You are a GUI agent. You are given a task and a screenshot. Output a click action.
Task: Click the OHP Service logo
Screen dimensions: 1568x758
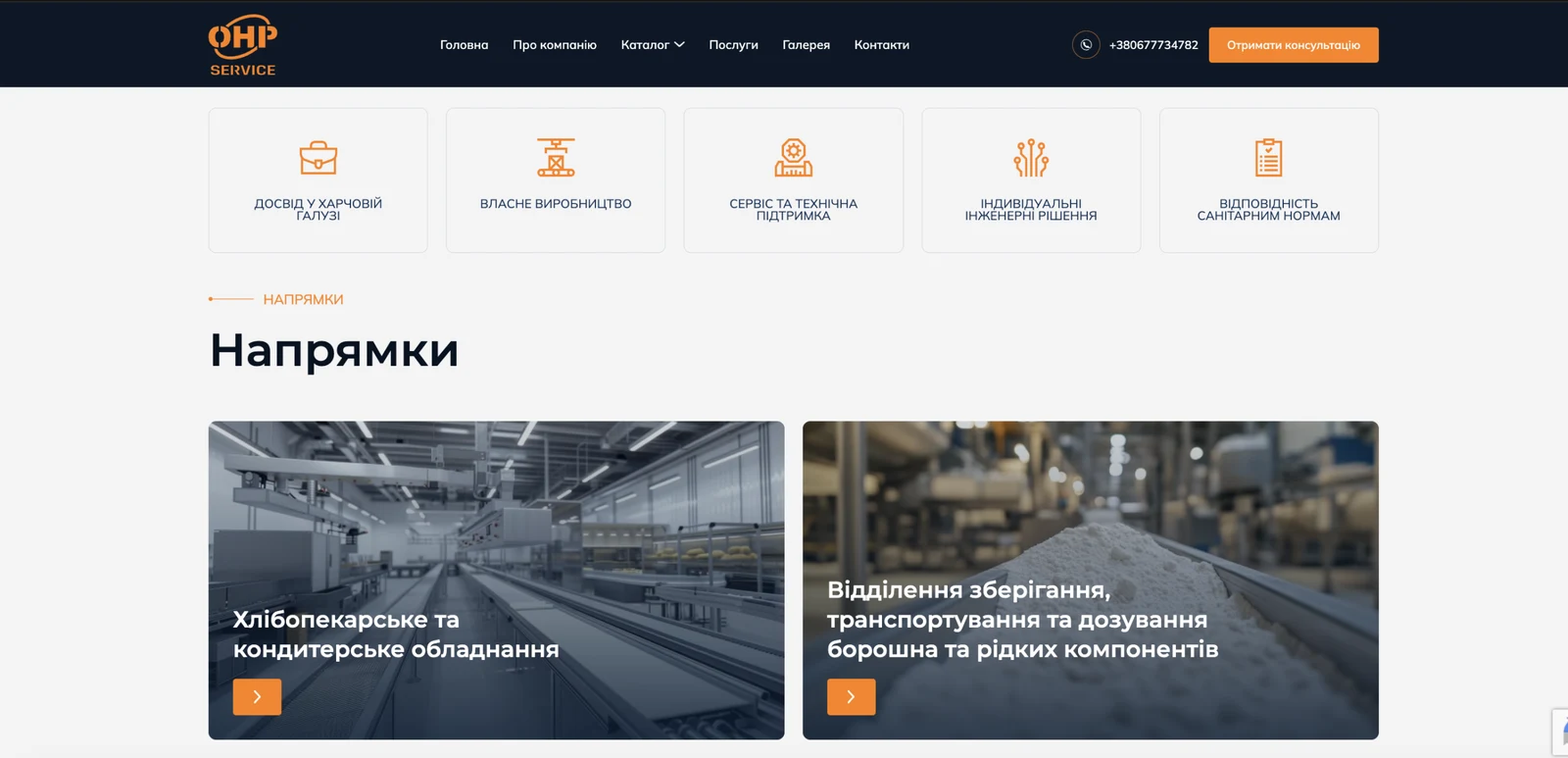tap(243, 45)
